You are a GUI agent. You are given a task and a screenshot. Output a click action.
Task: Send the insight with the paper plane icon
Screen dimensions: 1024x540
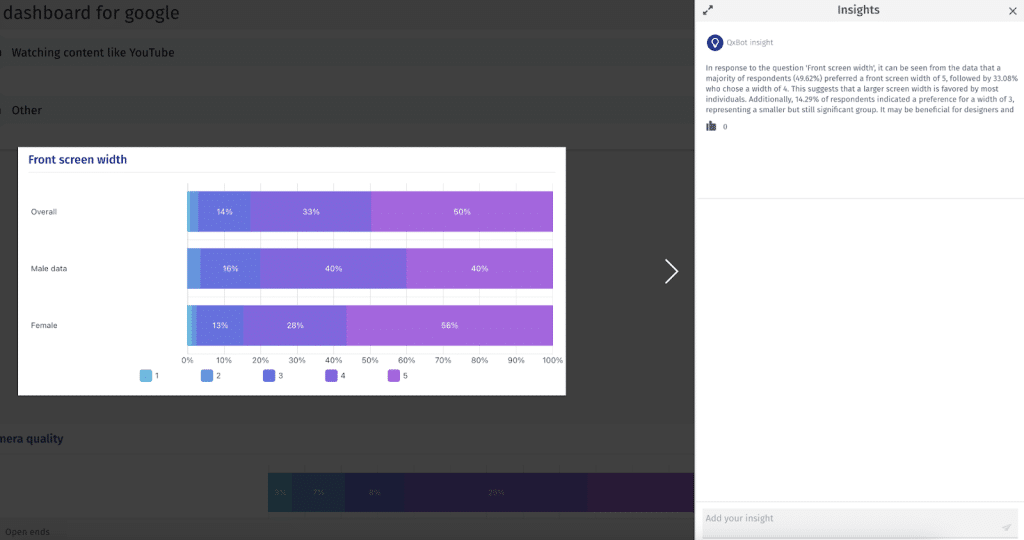coord(1006,527)
